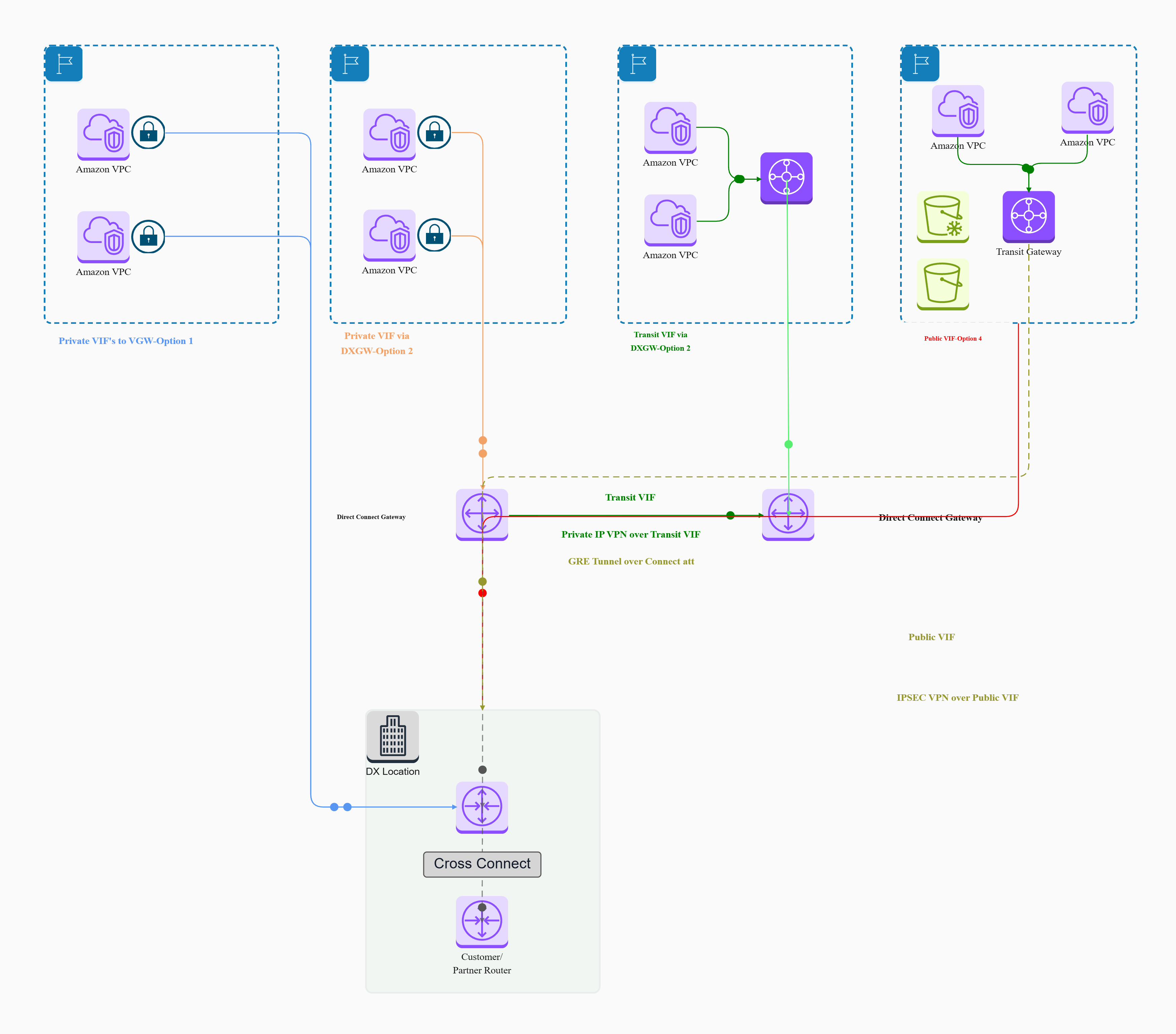Click dark green dot on Transit VIF edge
Viewport: 1176px width, 1034px height.
point(731,516)
